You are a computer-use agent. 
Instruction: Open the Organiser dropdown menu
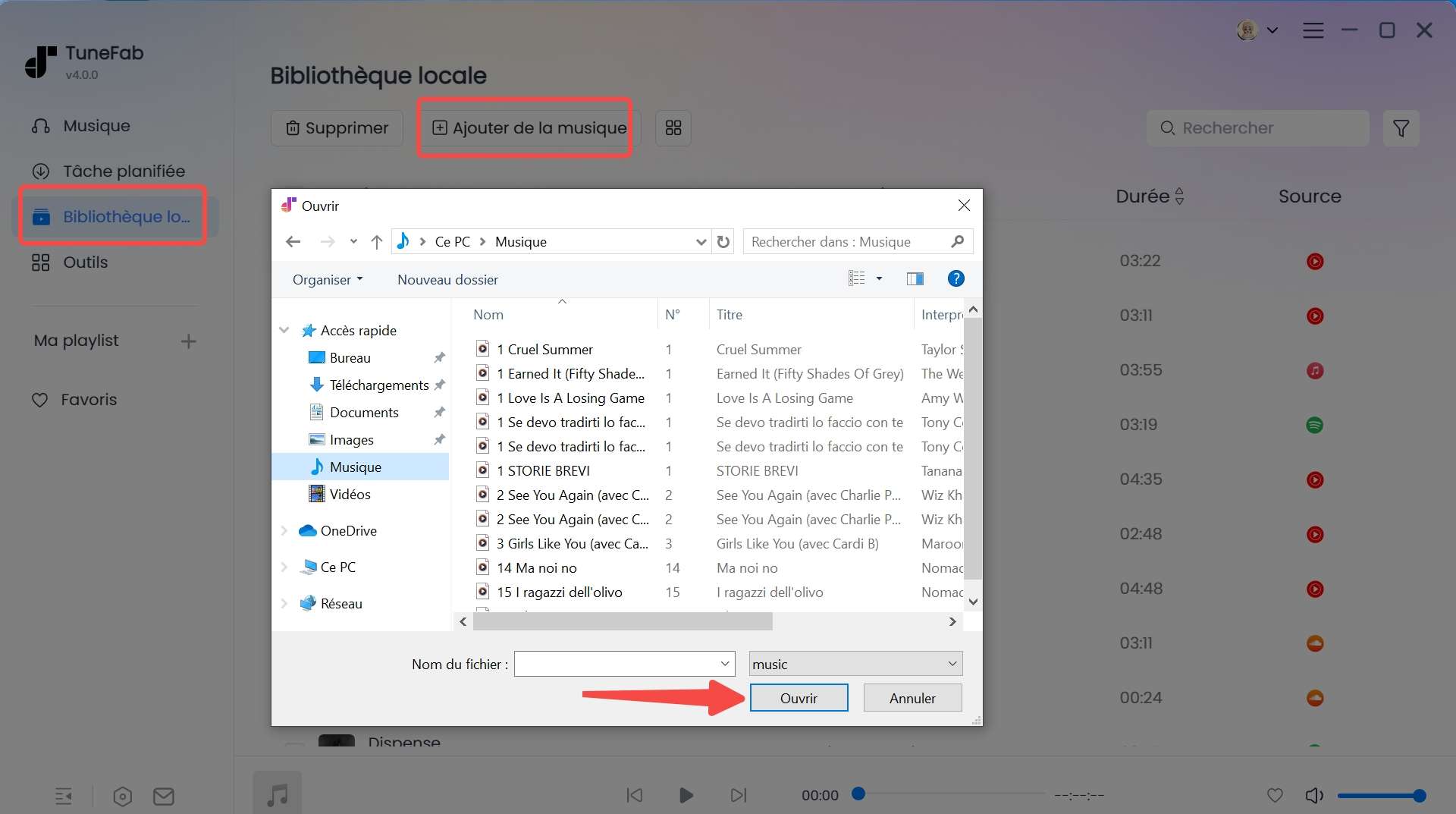pyautogui.click(x=328, y=279)
